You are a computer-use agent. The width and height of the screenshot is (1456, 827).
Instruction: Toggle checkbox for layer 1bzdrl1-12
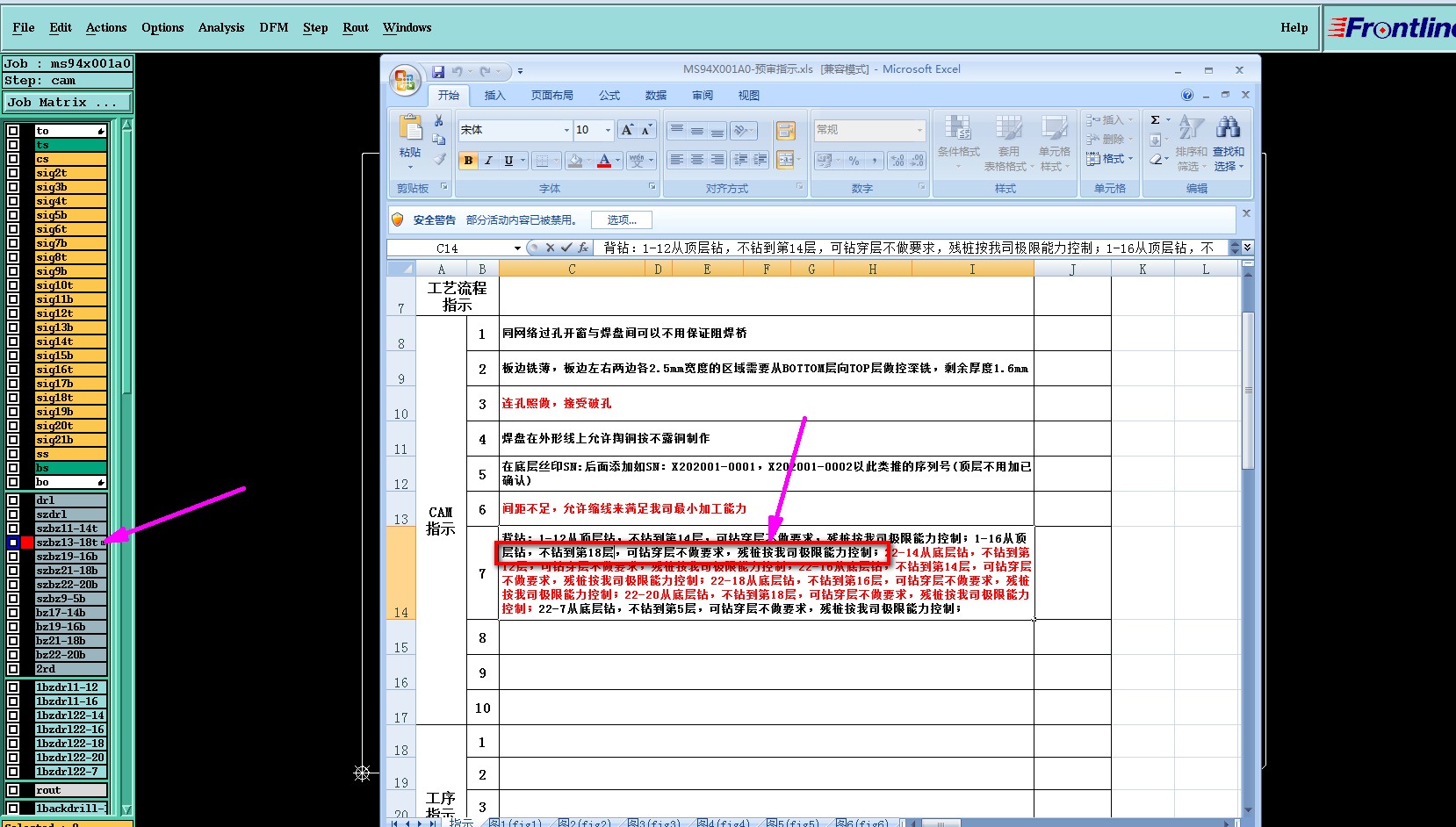point(13,687)
